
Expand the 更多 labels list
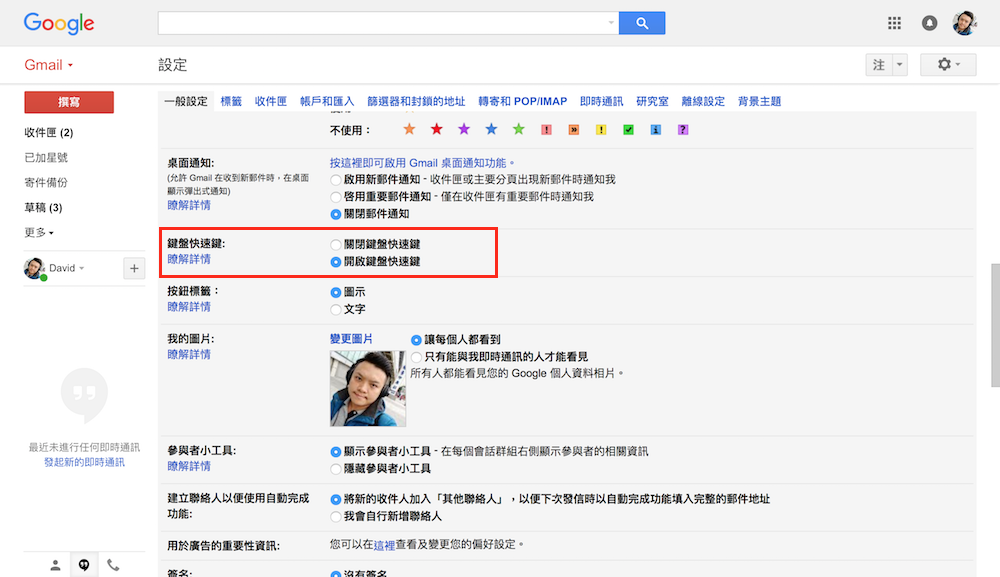pyautogui.click(x=39, y=232)
